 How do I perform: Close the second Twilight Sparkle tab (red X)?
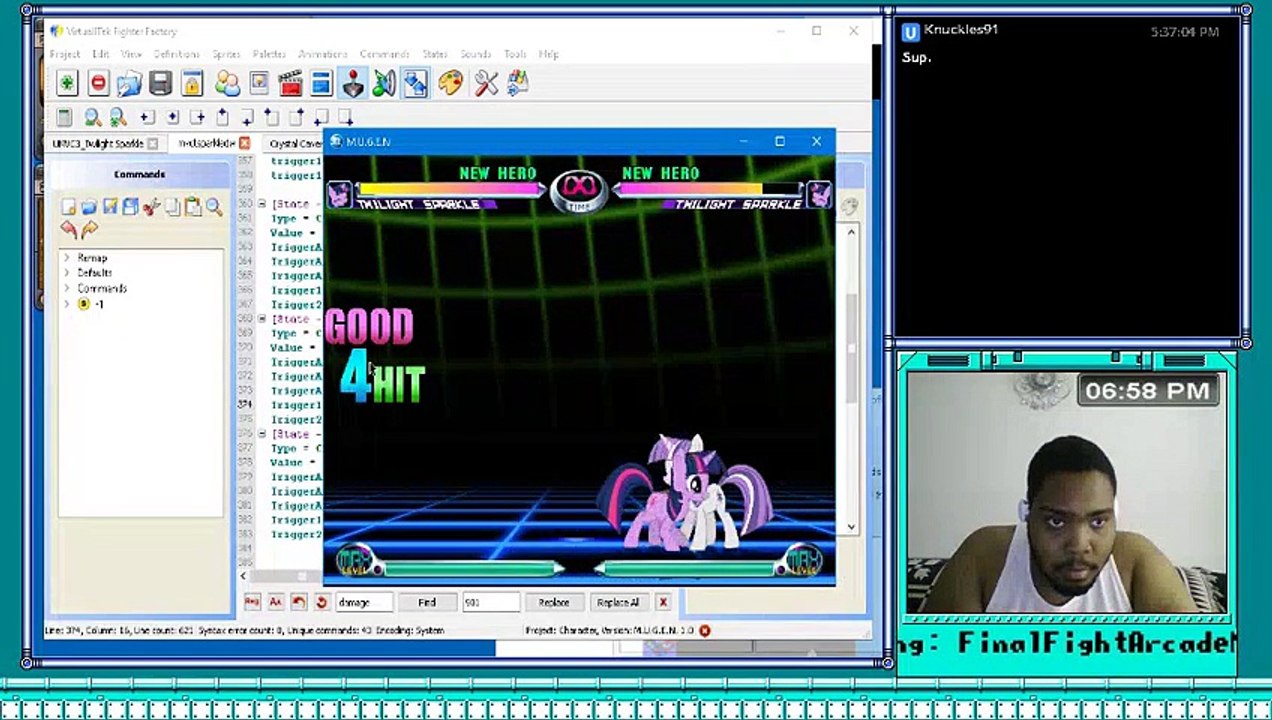click(x=244, y=144)
